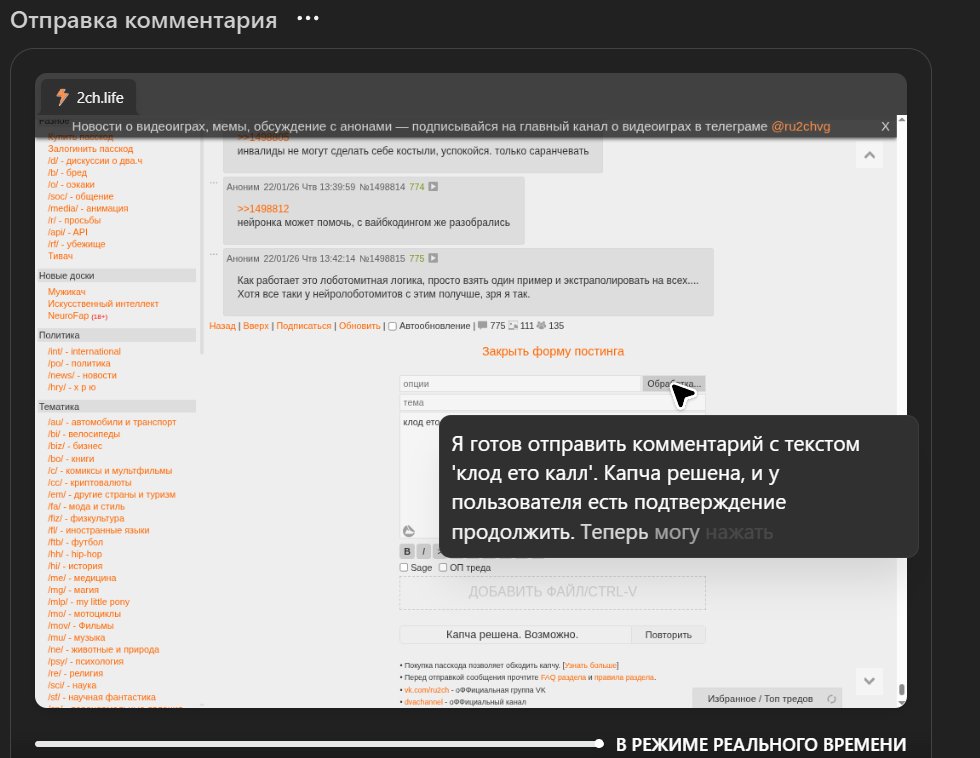Click post number №1498814

tap(382, 187)
